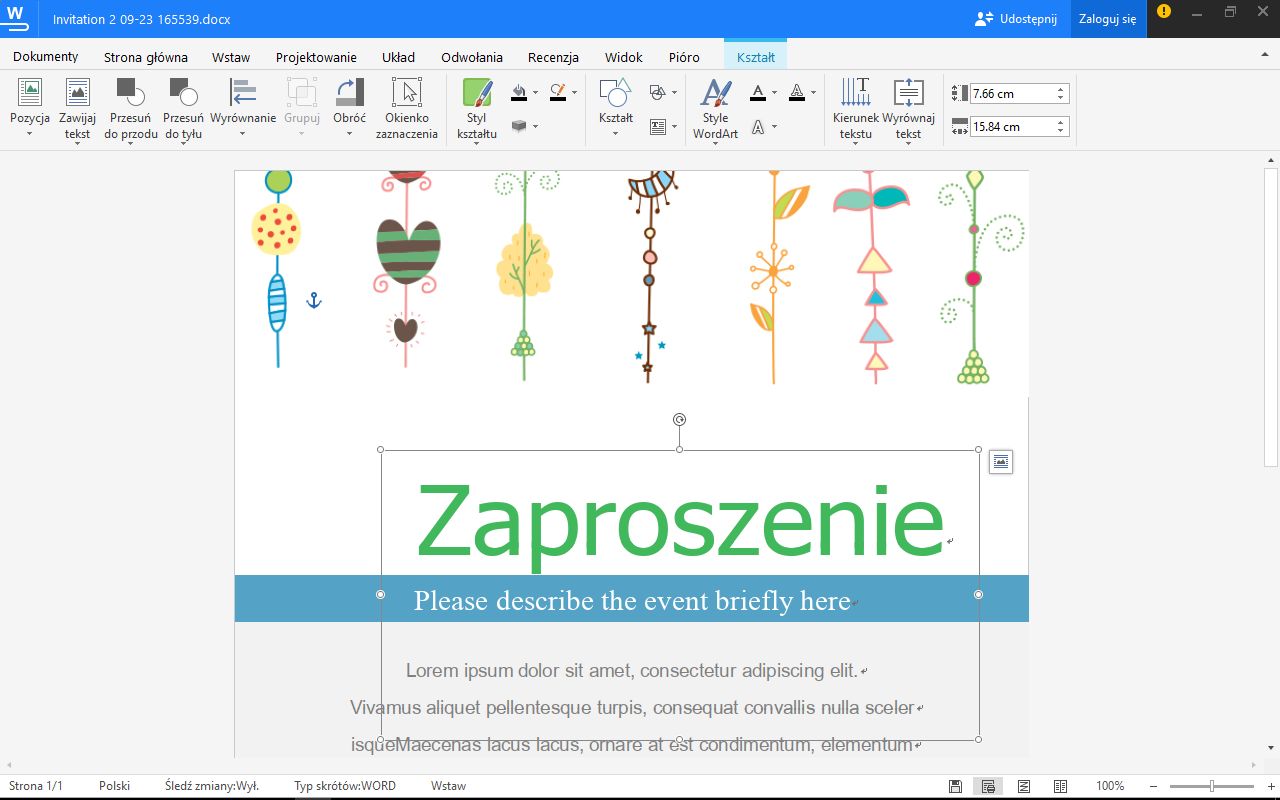This screenshot has height=800, width=1280.
Task: Click Typ skrótów:WORD in status bar
Action: click(345, 786)
